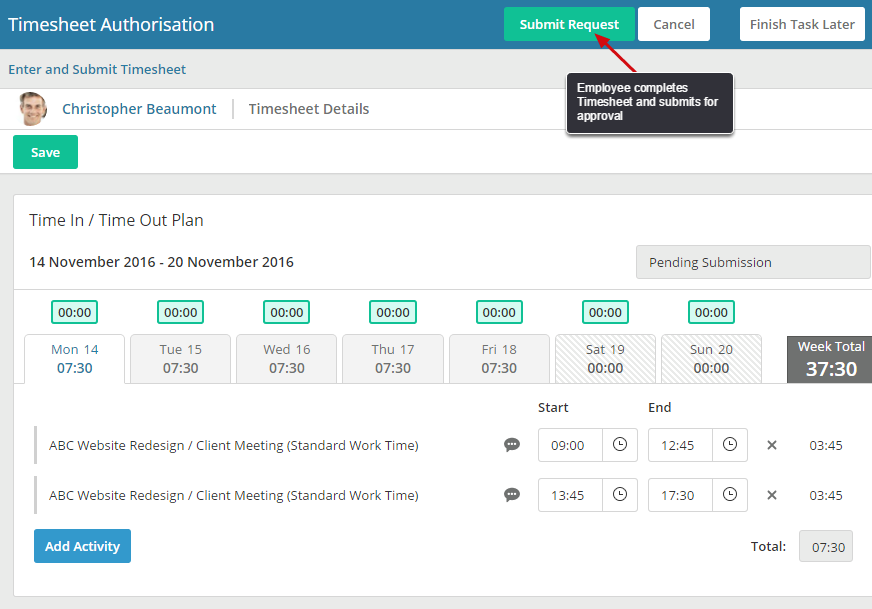Screen dimensions: 872x609
Task: Add a new activity
Action: click(x=82, y=546)
